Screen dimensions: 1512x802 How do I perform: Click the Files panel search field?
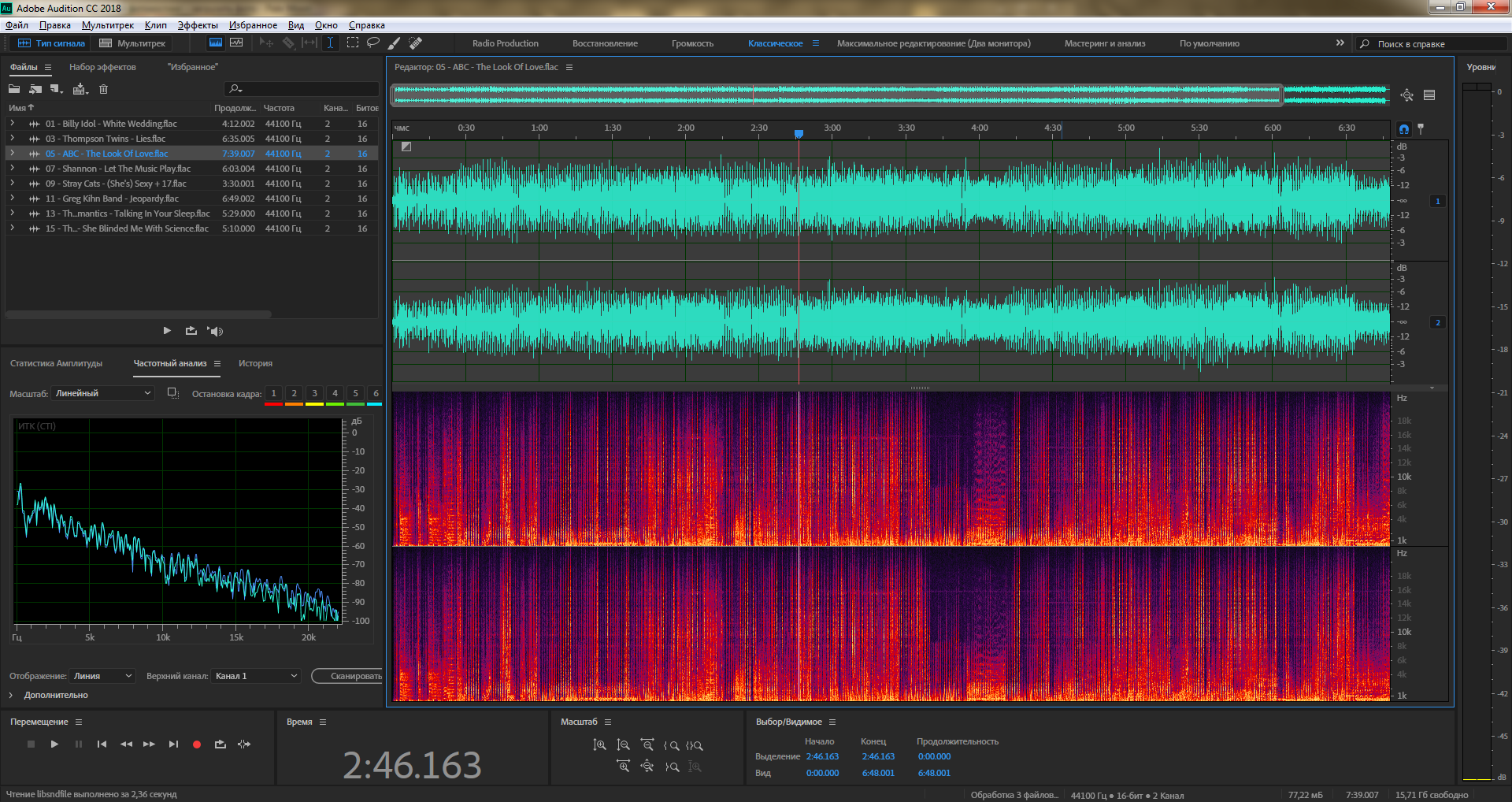pyautogui.click(x=302, y=89)
